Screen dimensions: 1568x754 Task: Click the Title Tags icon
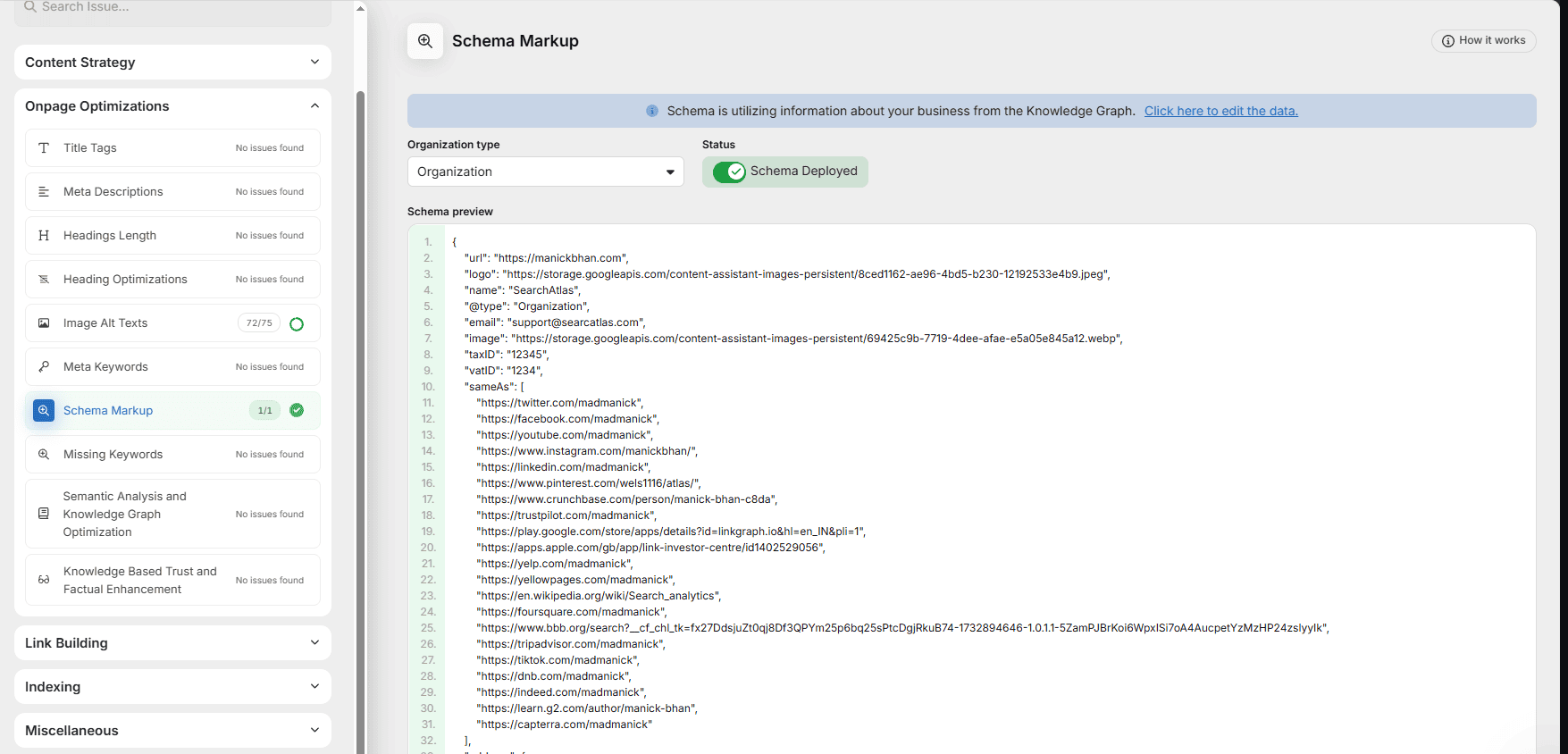[44, 148]
